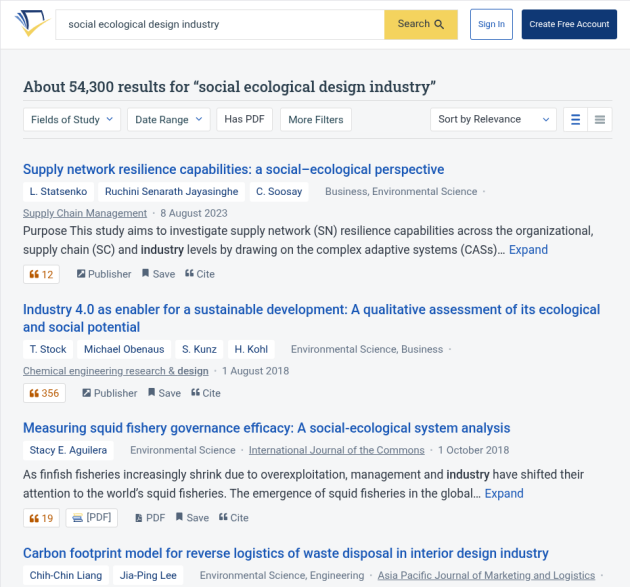Toggle the Has PDF filter
Screen dimensions: 630x587
point(244,119)
